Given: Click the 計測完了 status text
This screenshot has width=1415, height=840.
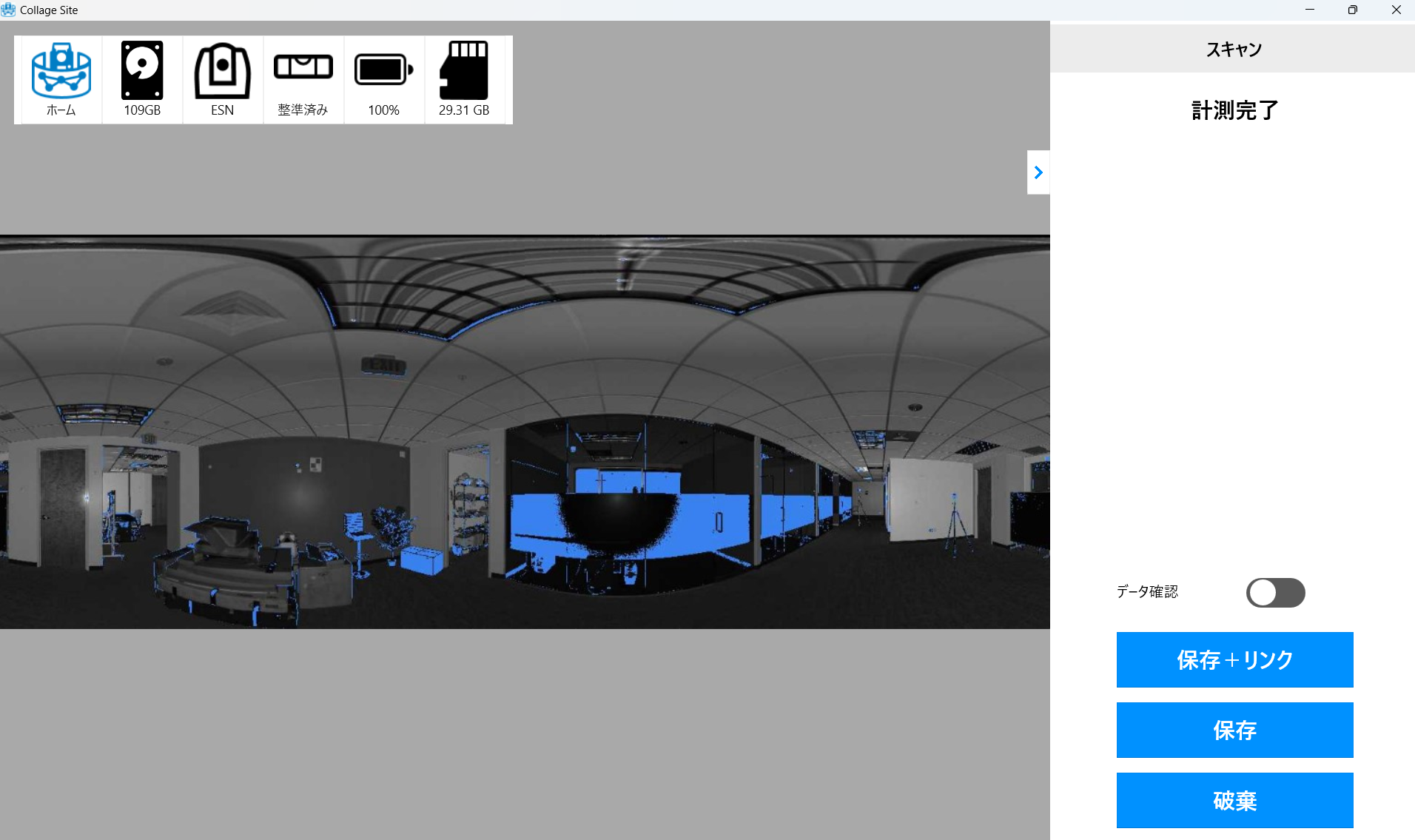Looking at the screenshot, I should tap(1234, 110).
